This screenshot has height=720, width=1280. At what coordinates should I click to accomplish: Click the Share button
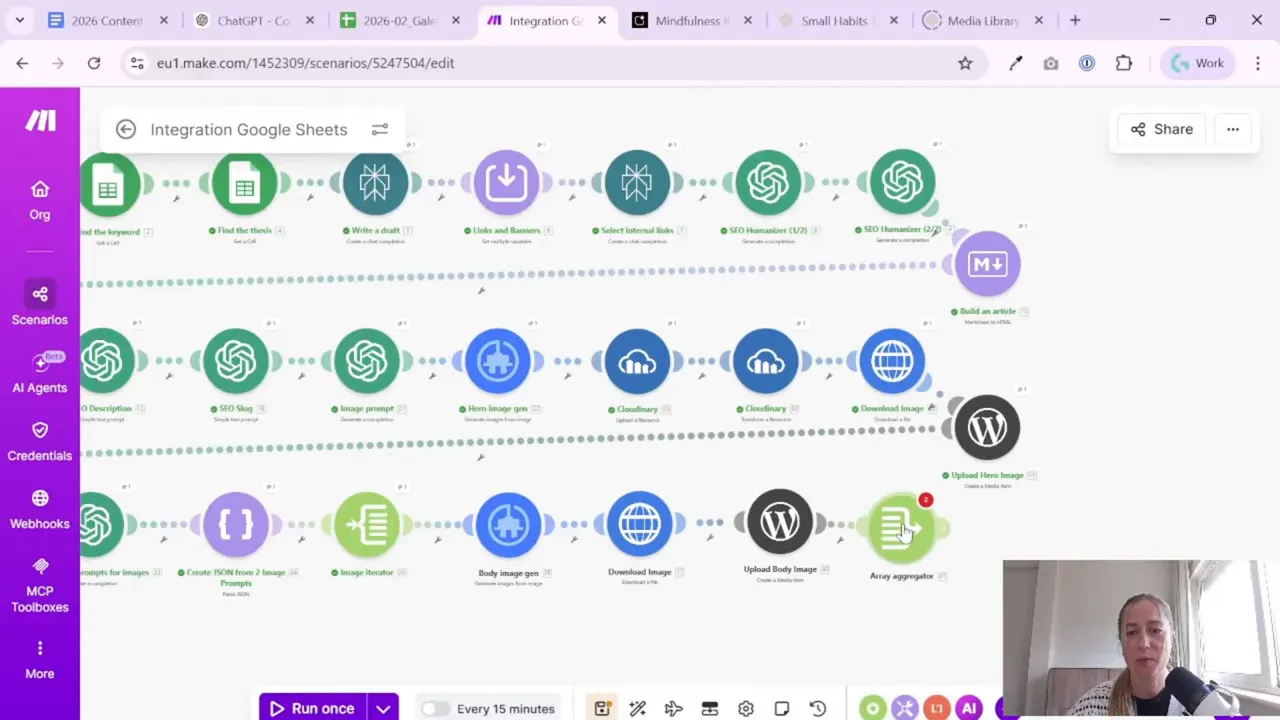pyautogui.click(x=1161, y=129)
